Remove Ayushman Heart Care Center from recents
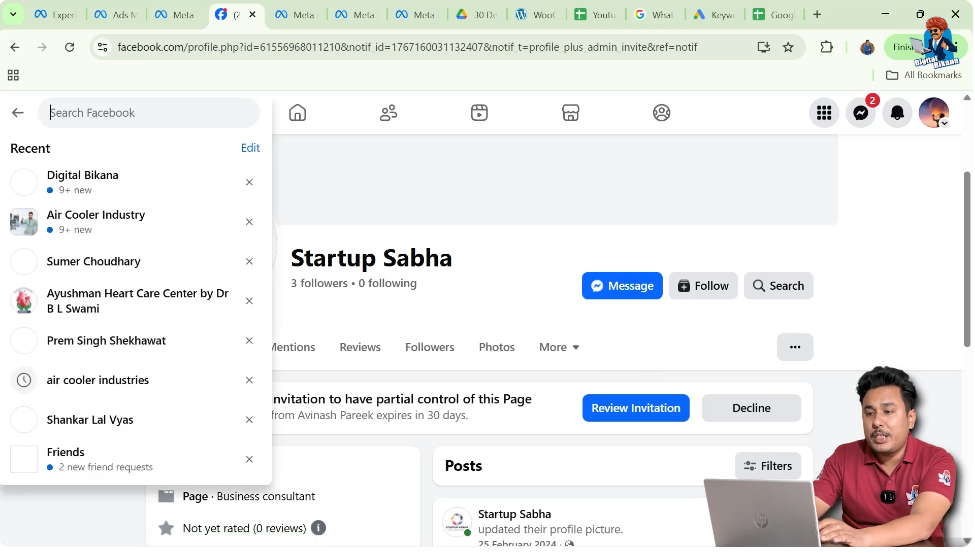The width and height of the screenshot is (975, 553). click(x=249, y=301)
